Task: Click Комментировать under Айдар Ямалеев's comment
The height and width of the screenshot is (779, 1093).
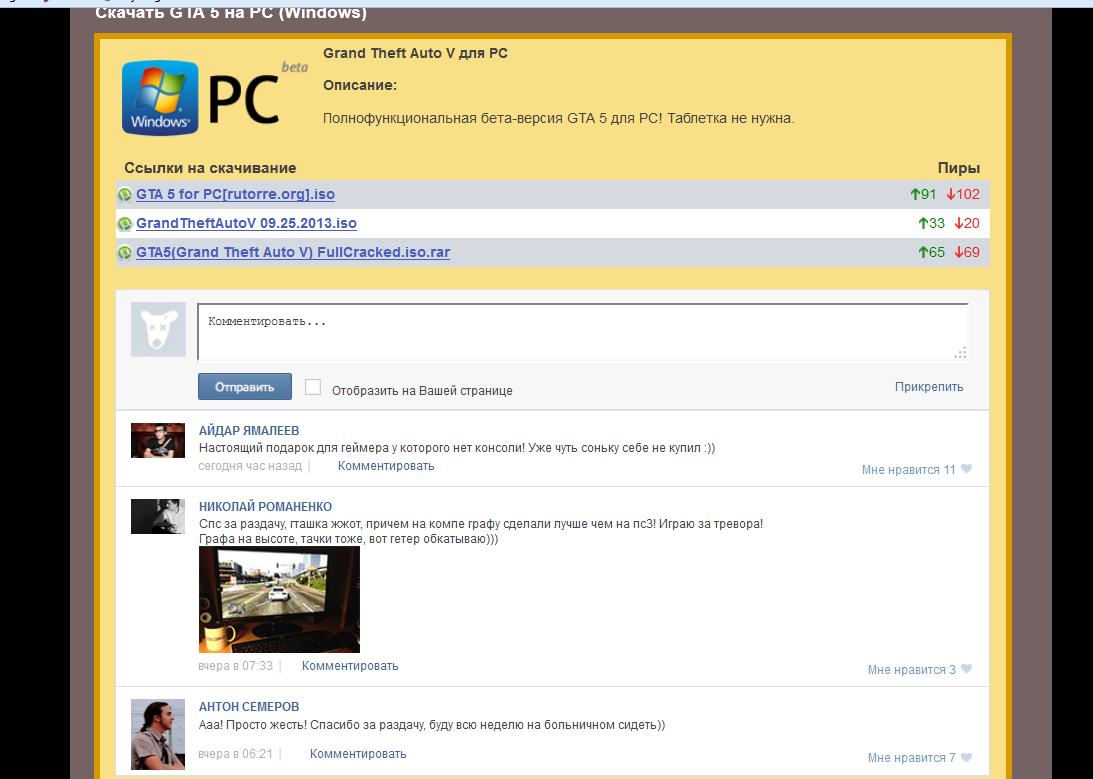Action: click(386, 466)
